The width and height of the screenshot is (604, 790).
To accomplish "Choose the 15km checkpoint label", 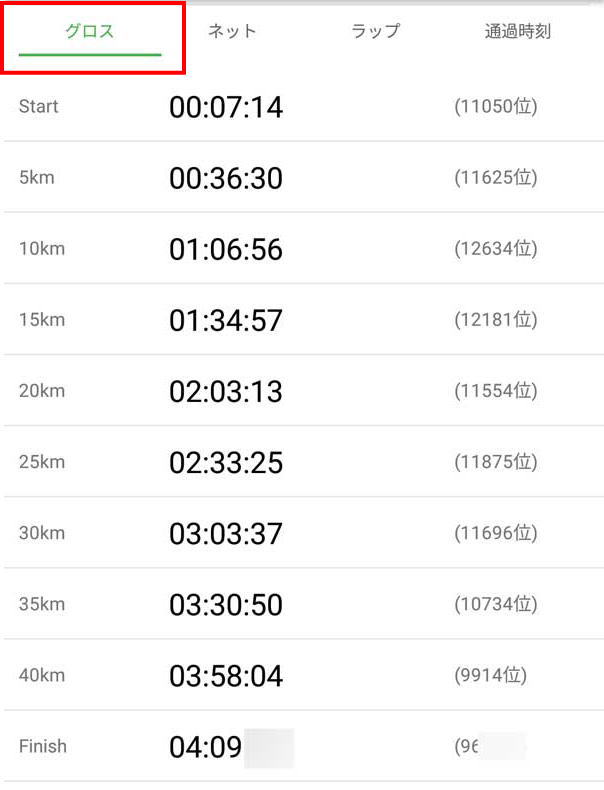I will 41,320.
